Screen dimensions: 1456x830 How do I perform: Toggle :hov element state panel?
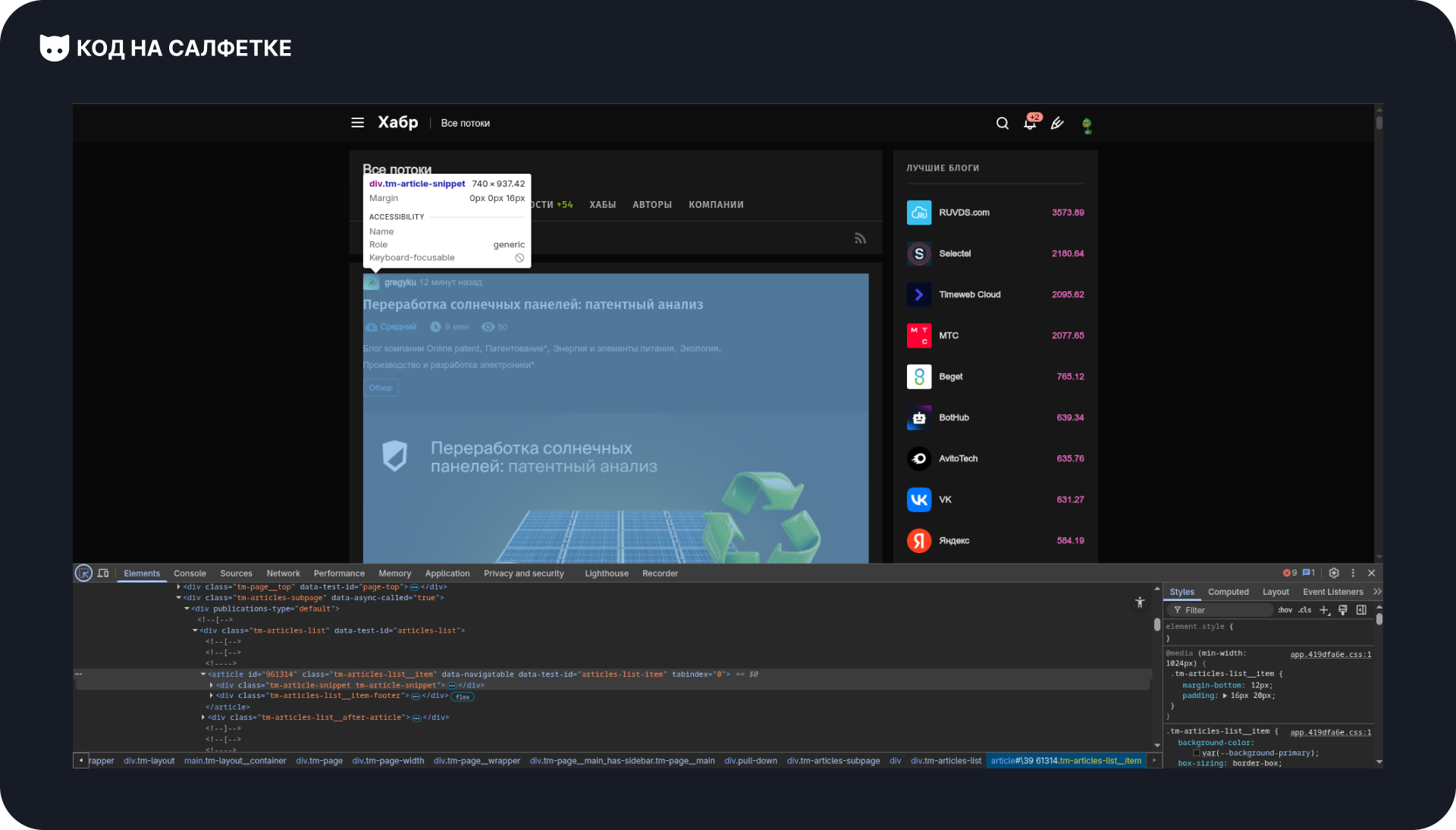click(1285, 610)
